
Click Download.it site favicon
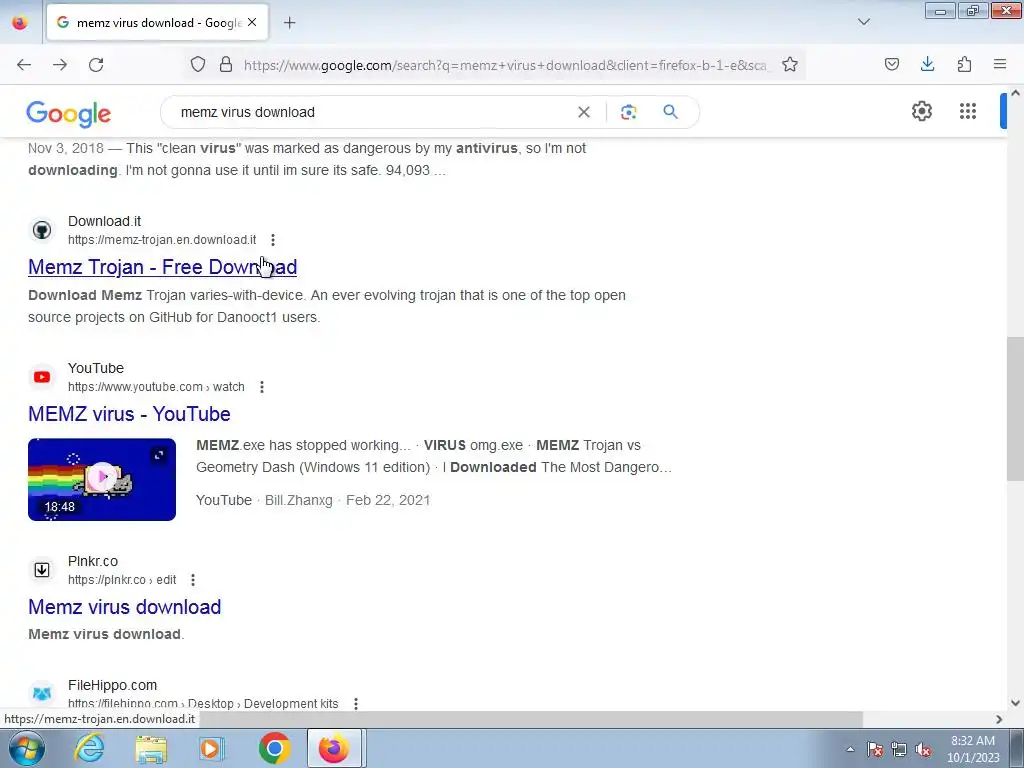click(42, 230)
